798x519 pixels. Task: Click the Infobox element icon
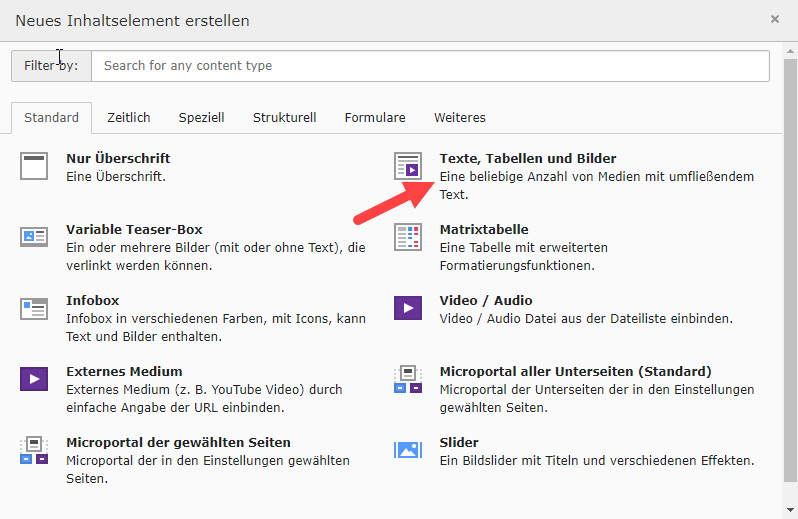(x=34, y=308)
